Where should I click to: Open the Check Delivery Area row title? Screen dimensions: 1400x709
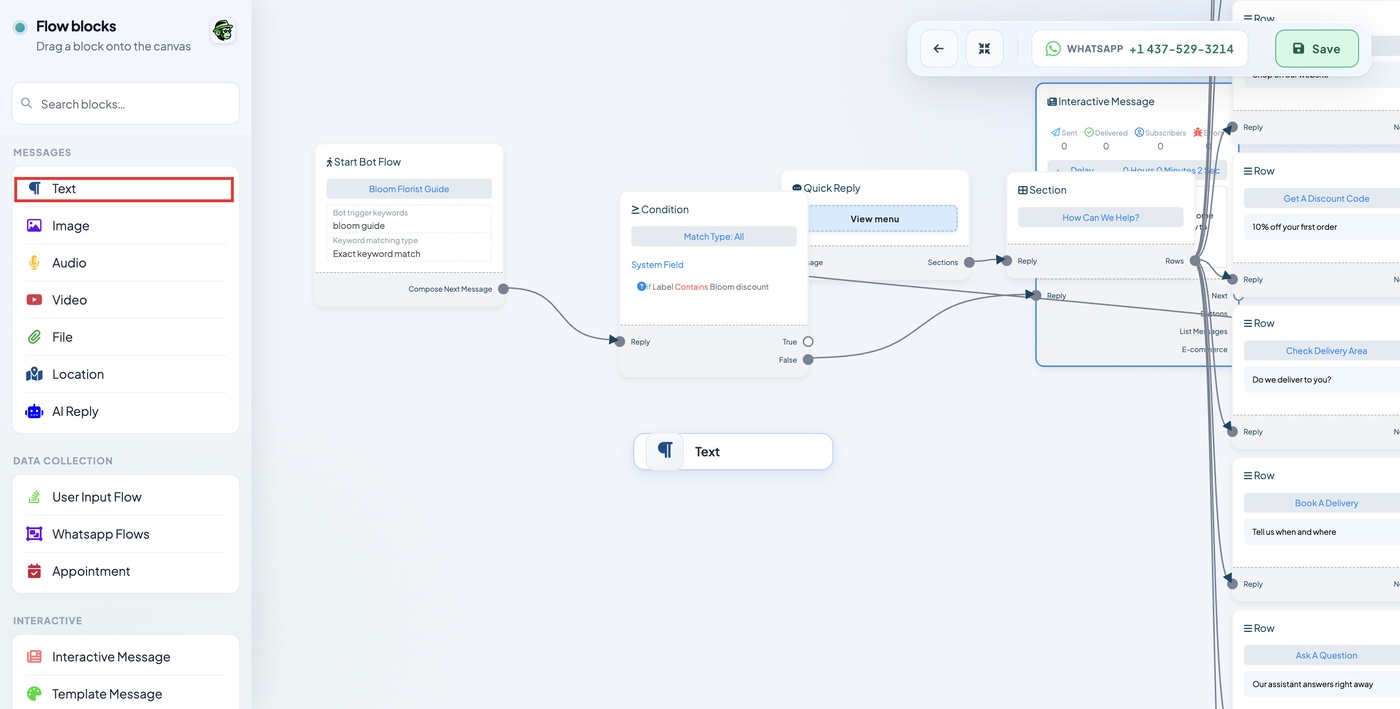(1326, 351)
